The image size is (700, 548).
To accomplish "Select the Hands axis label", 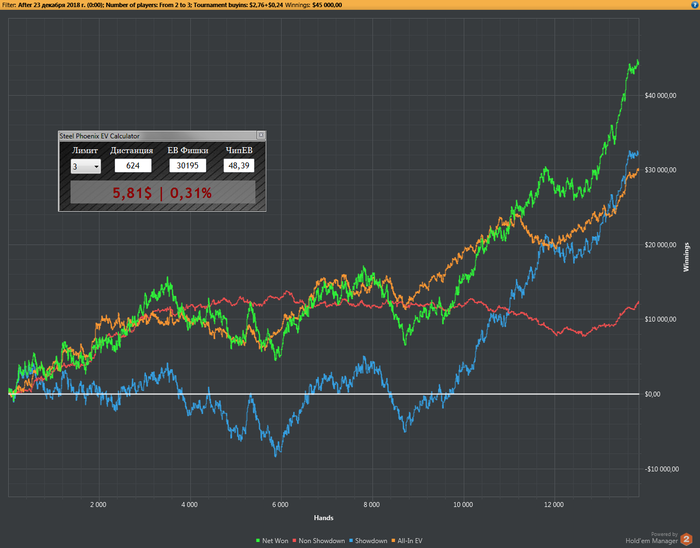I will coord(323,518).
